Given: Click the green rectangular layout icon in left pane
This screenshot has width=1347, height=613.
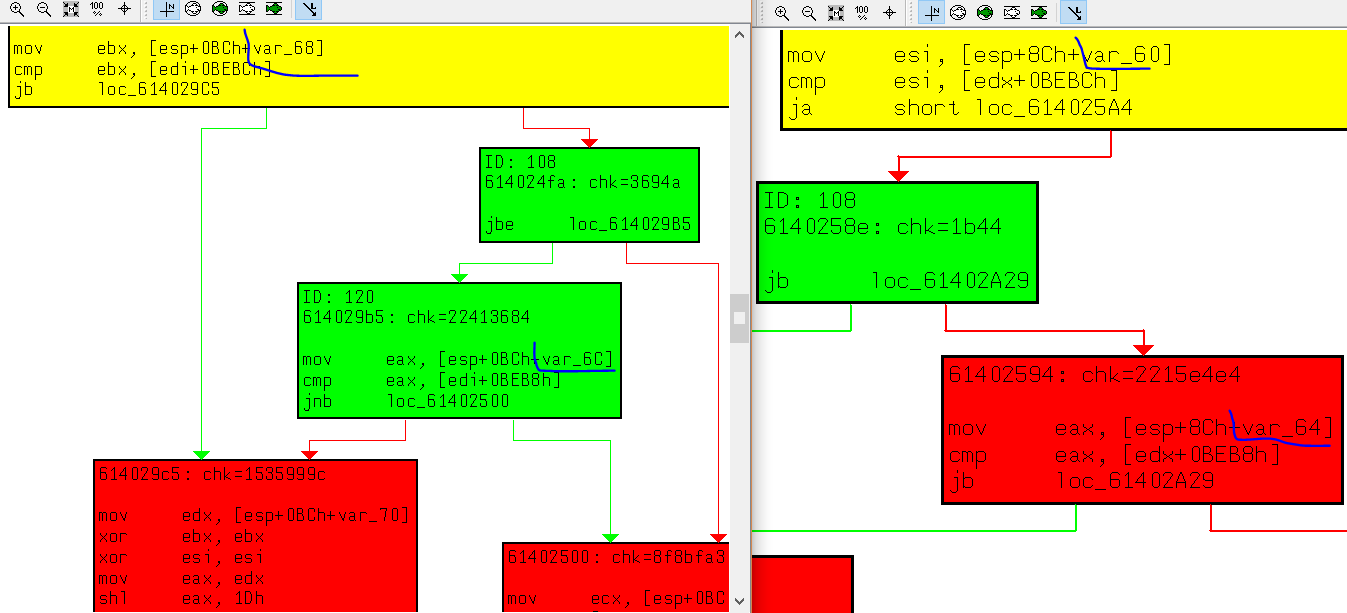Looking at the screenshot, I should [x=274, y=9].
